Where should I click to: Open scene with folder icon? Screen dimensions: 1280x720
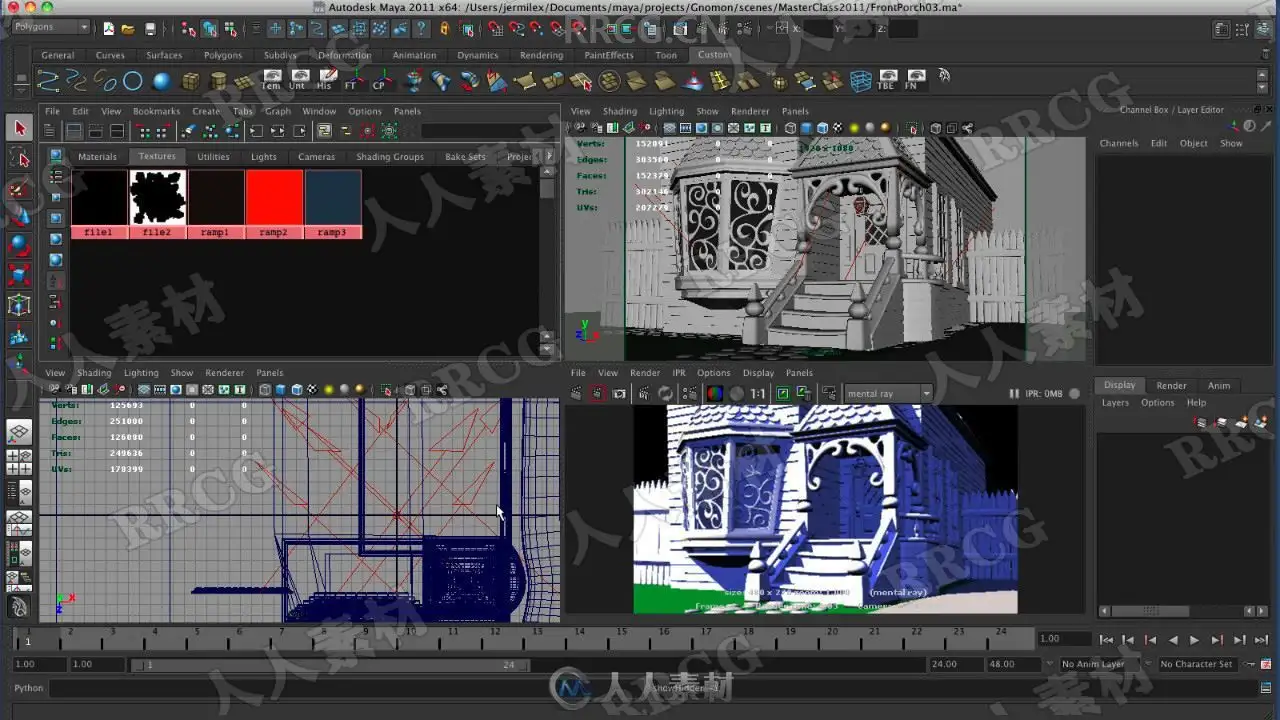(129, 29)
